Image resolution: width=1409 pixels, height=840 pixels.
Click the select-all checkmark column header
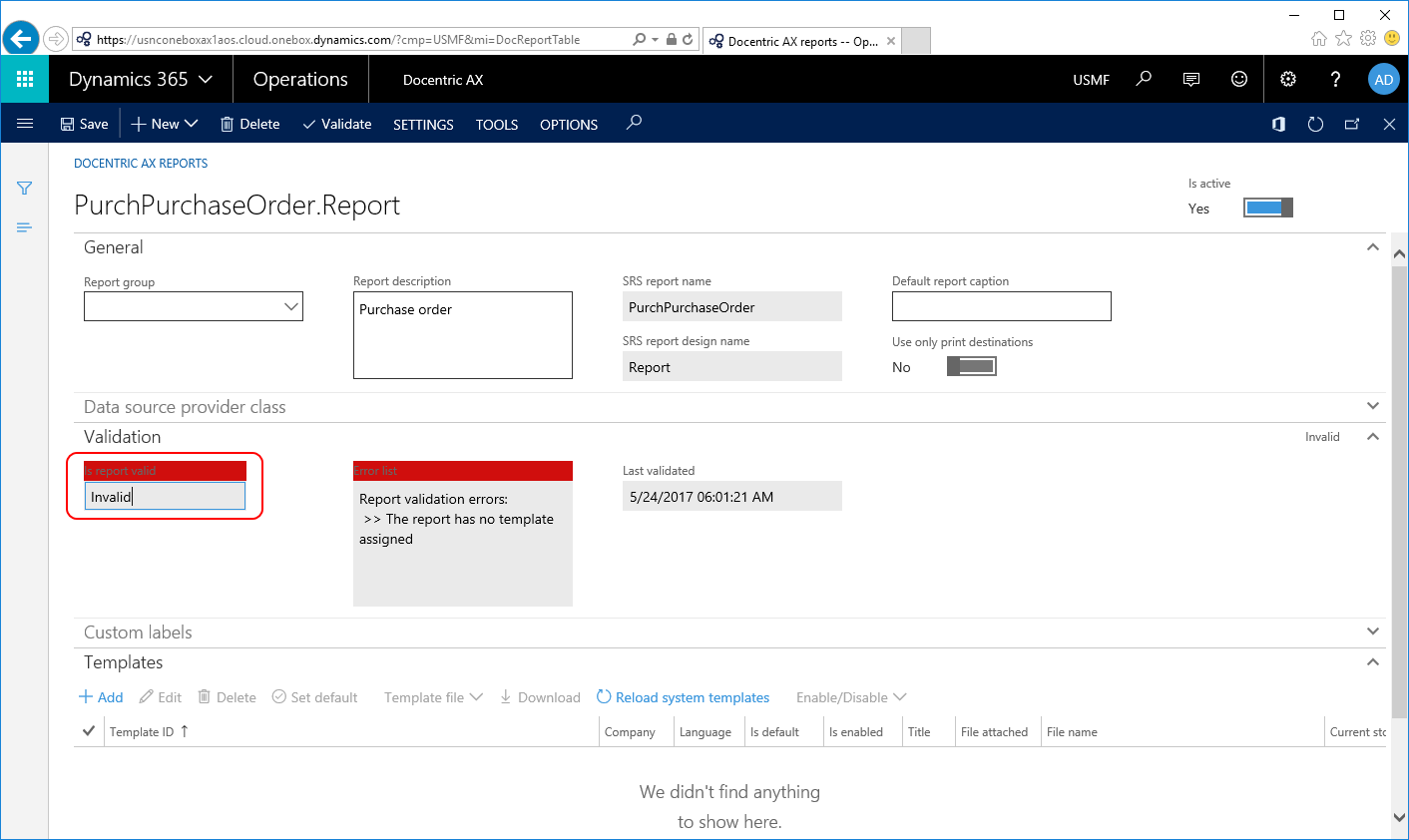[89, 731]
